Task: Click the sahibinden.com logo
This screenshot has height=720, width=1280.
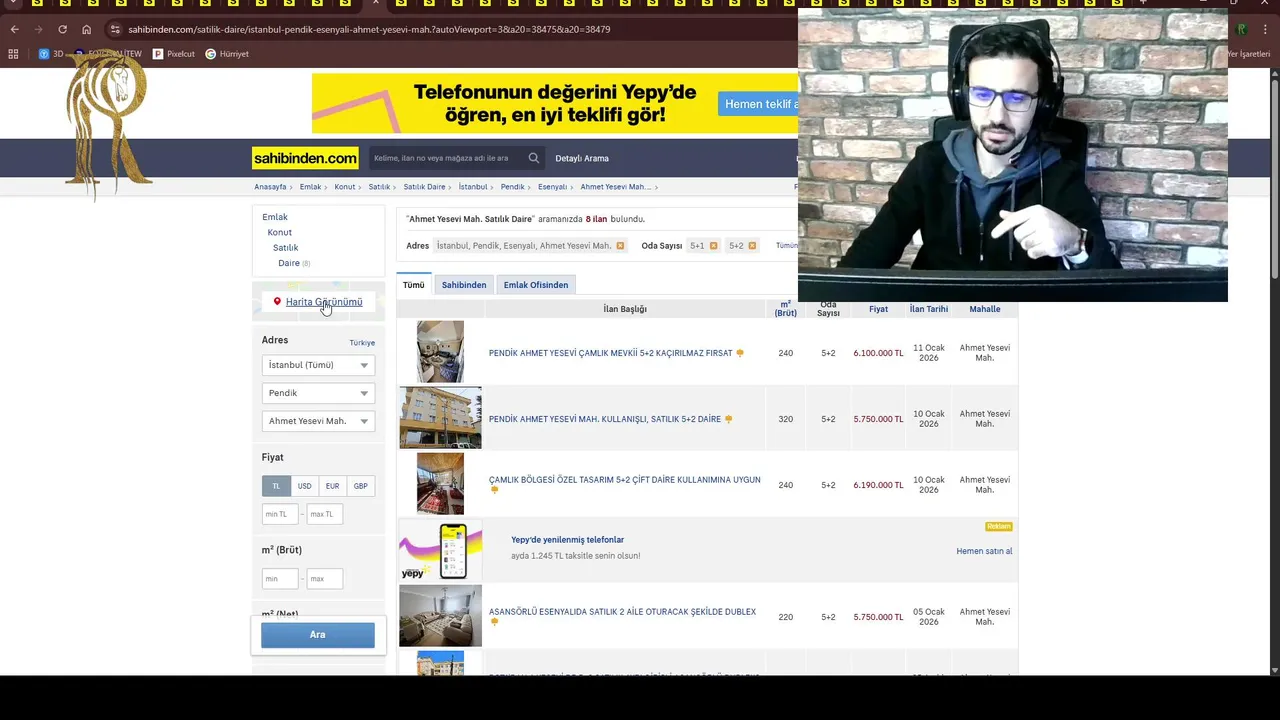Action: (x=305, y=158)
